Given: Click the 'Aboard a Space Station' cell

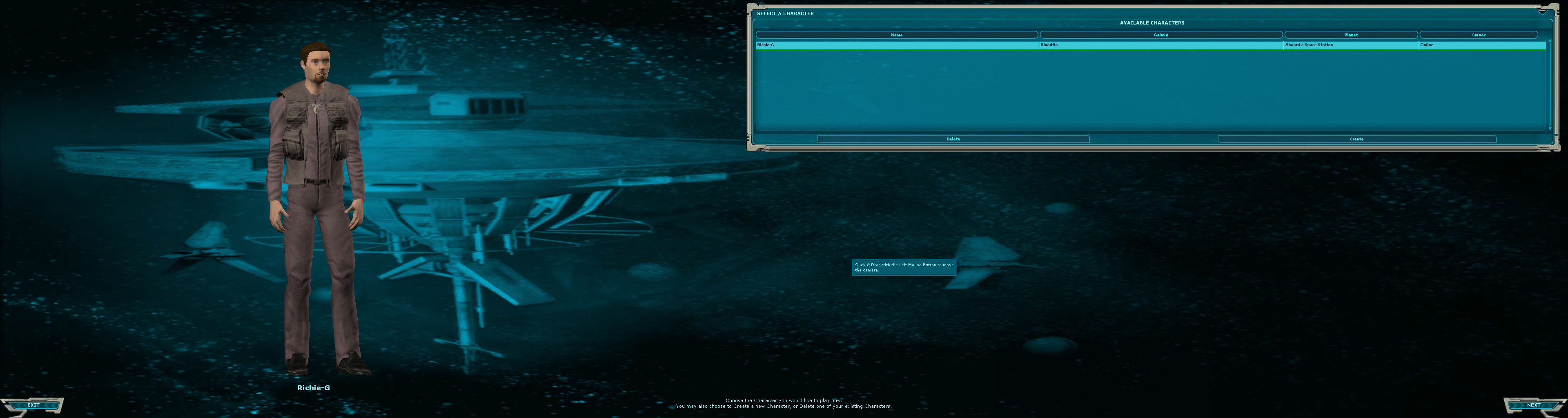Looking at the screenshot, I should (1351, 45).
